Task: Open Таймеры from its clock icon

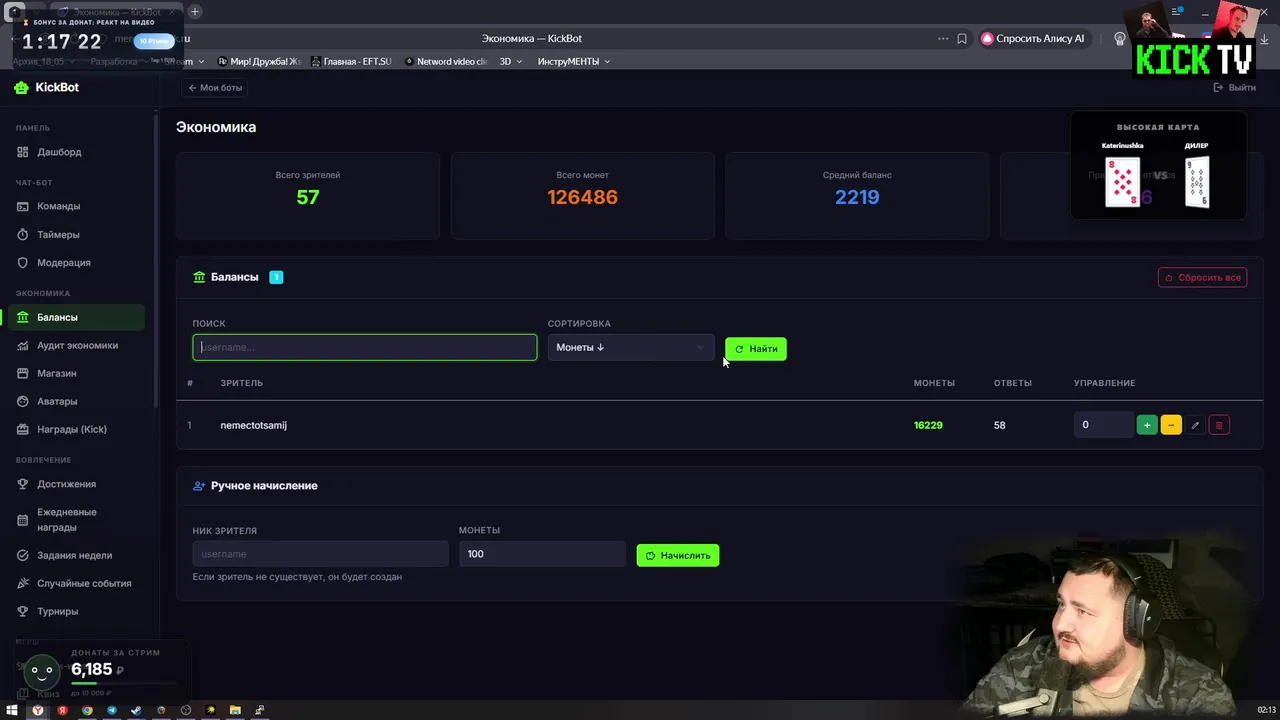Action: (23, 234)
